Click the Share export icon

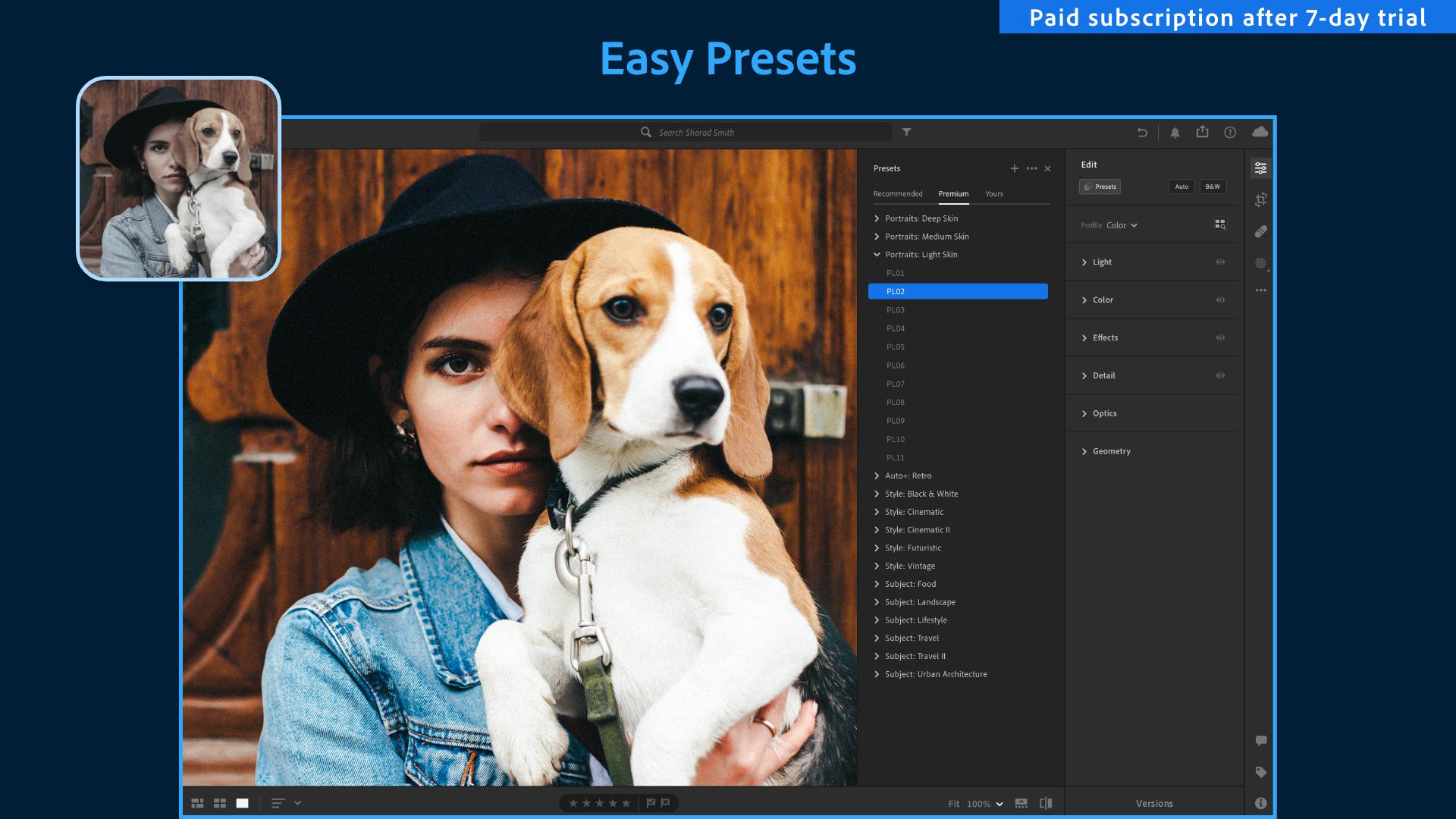[x=1202, y=132]
